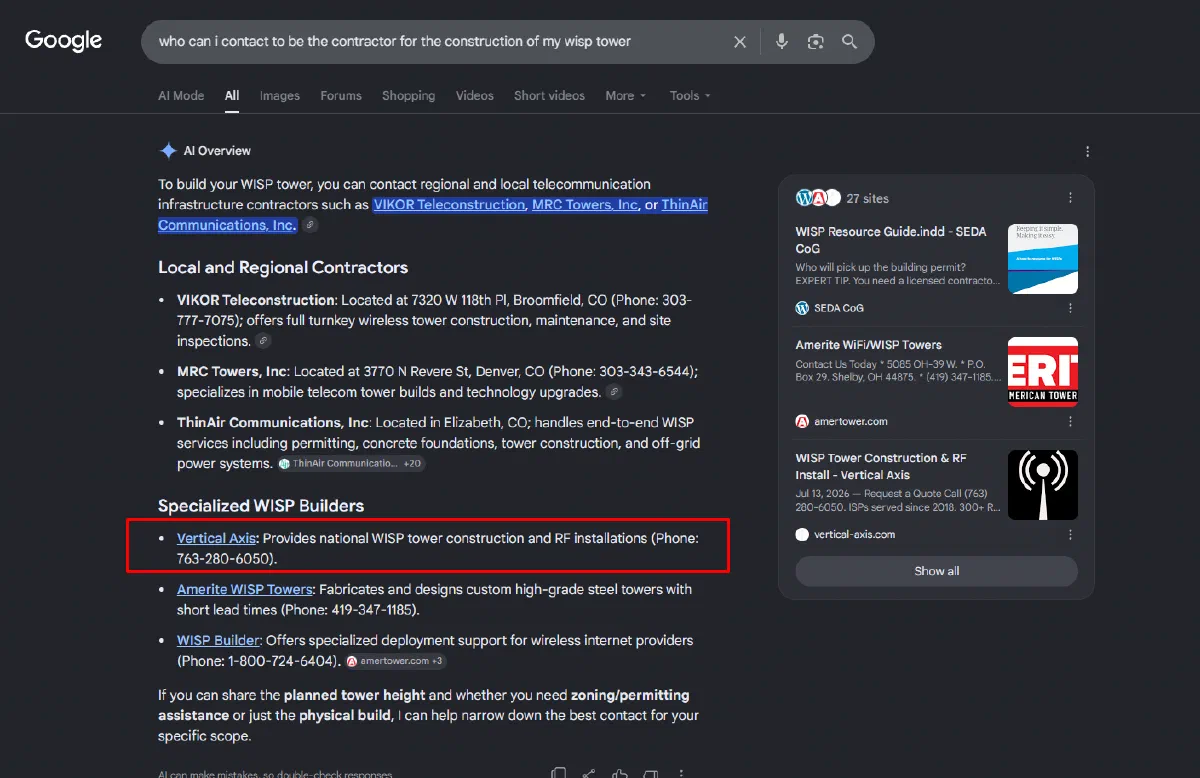
Task: Switch to Images tab
Action: (280, 96)
